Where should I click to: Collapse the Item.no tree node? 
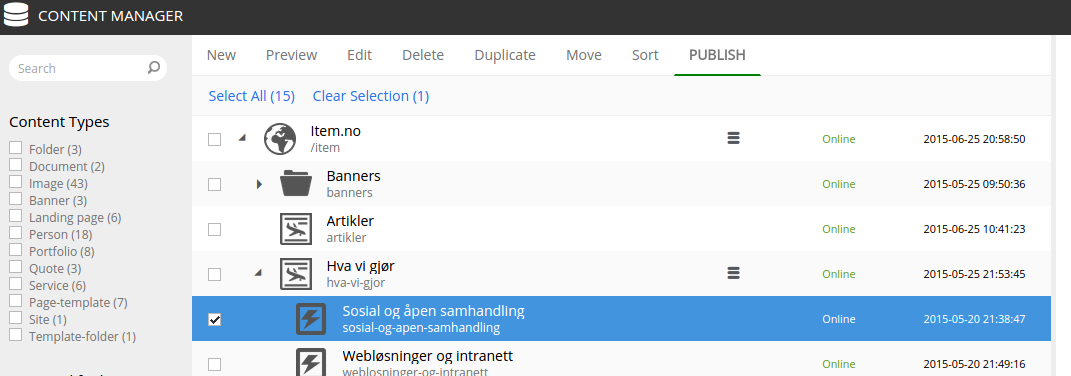(x=242, y=138)
